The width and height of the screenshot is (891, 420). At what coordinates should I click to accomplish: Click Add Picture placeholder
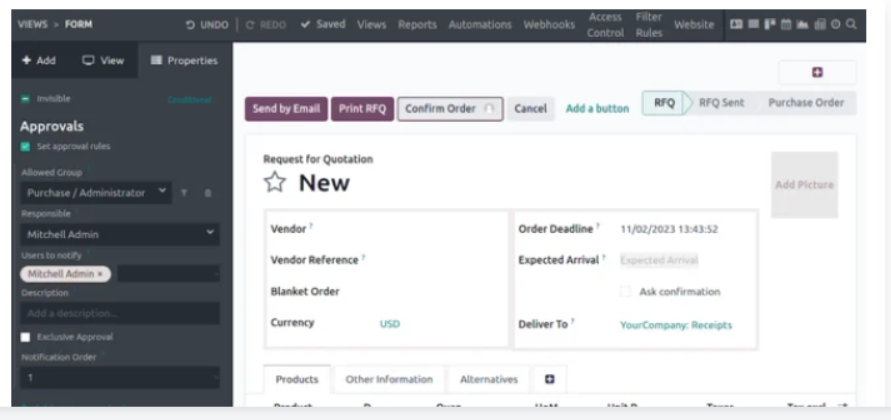[804, 185]
